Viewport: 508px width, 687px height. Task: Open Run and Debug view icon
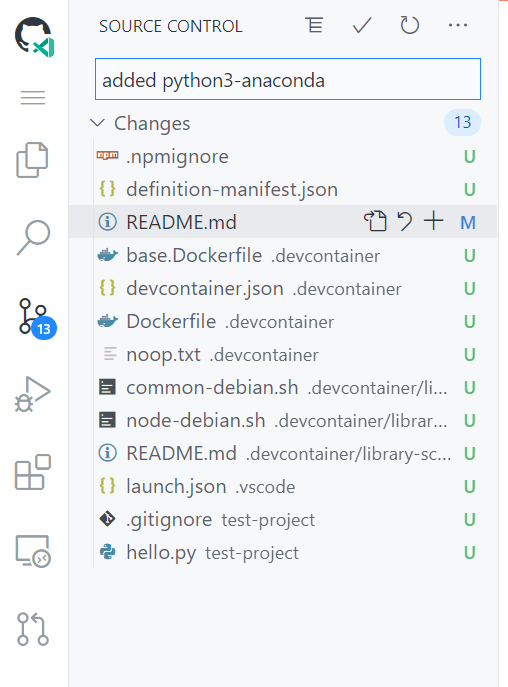pos(32,393)
